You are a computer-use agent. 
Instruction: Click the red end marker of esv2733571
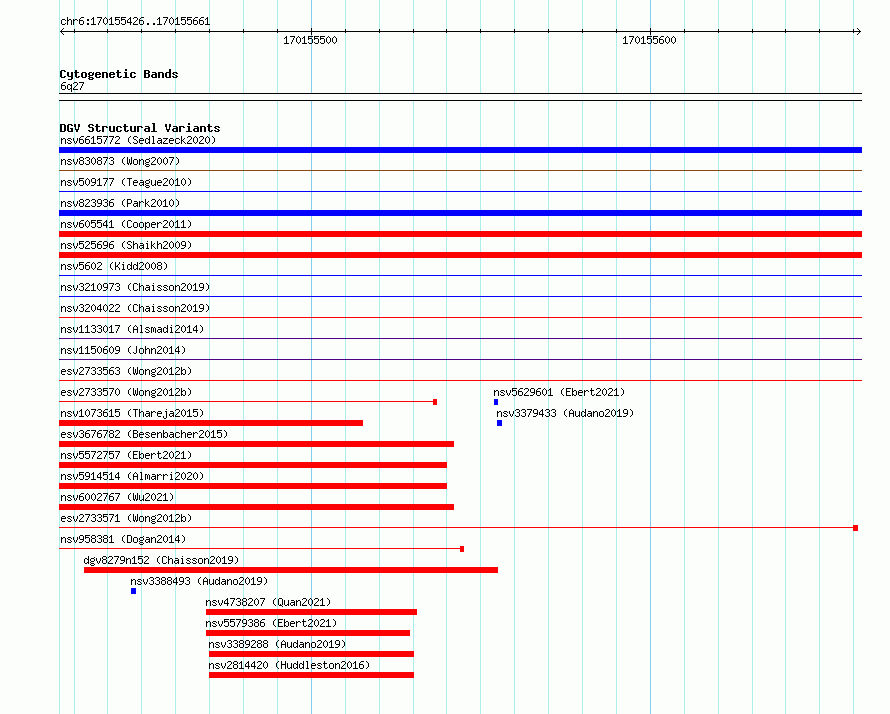click(855, 528)
